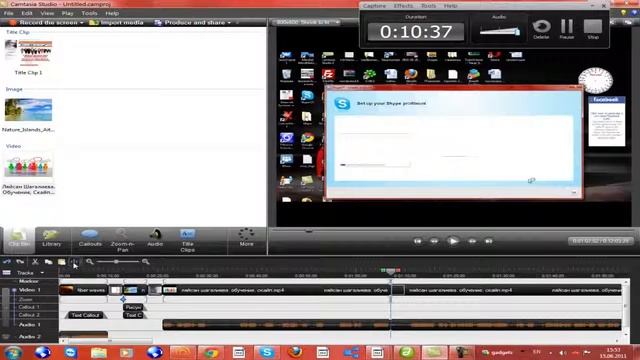Select the fiber waves clip on Video 1

pos(83,290)
